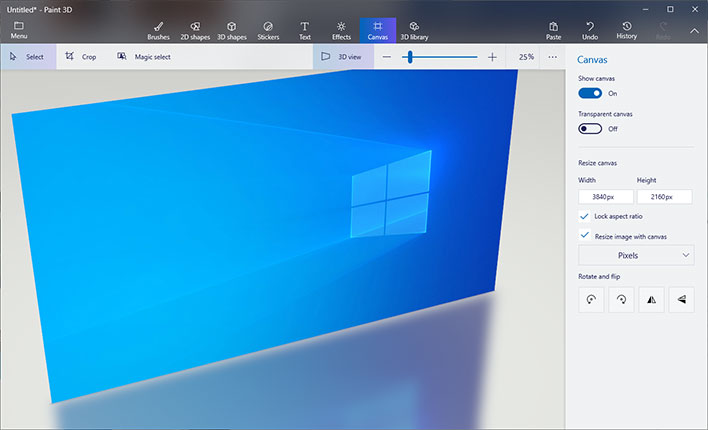Screen dimensions: 708x430
Task: Select the Text tool
Action: 305,31
